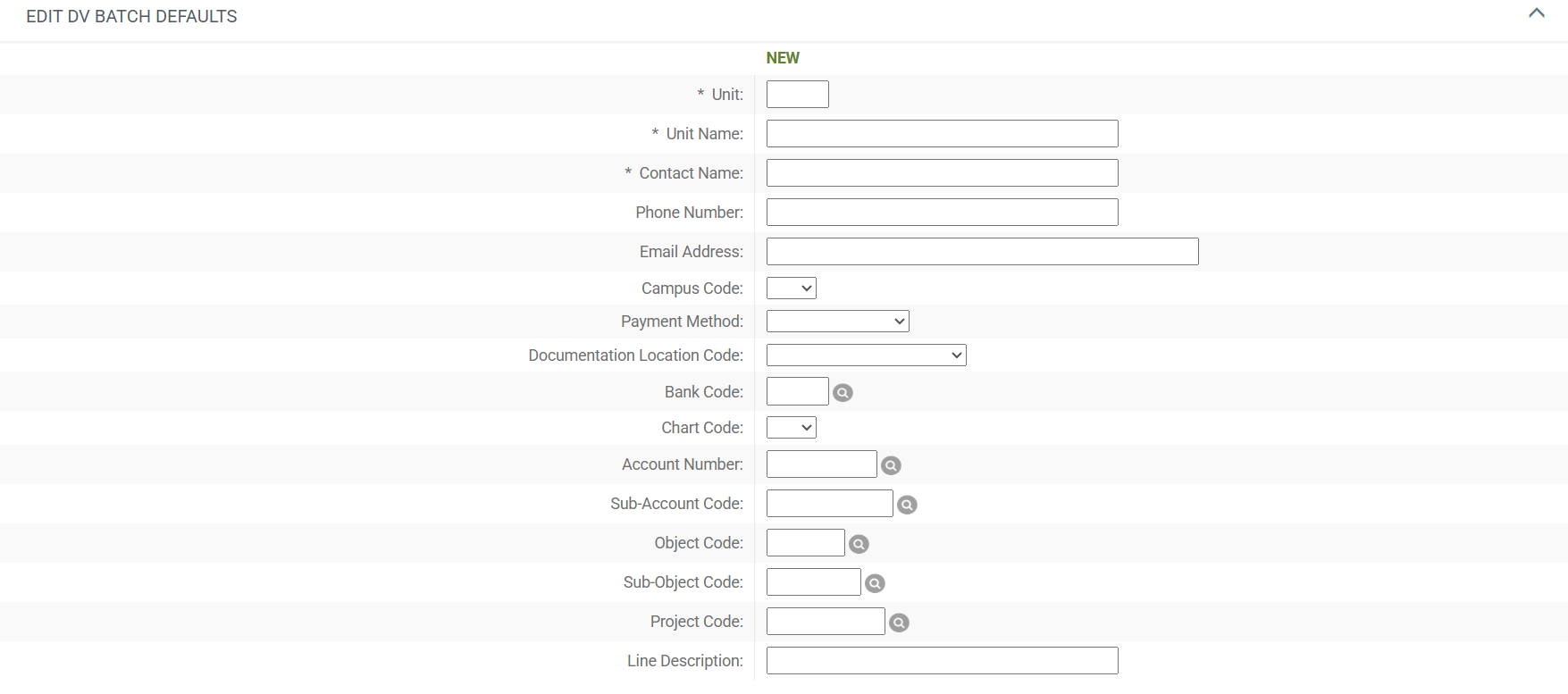This screenshot has height=694, width=1568.
Task: Click the Project Code search icon
Action: [899, 623]
